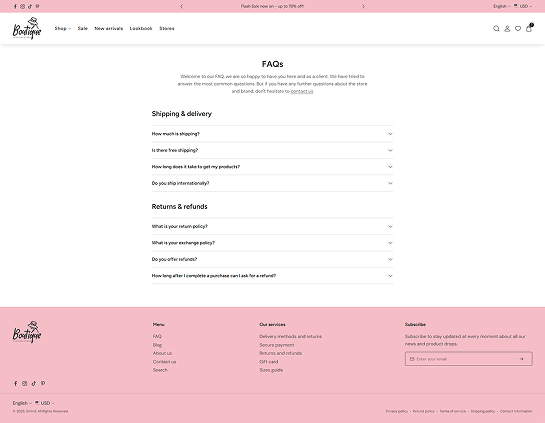Open TikTok icon in footer
545x423 pixels.
click(34, 383)
